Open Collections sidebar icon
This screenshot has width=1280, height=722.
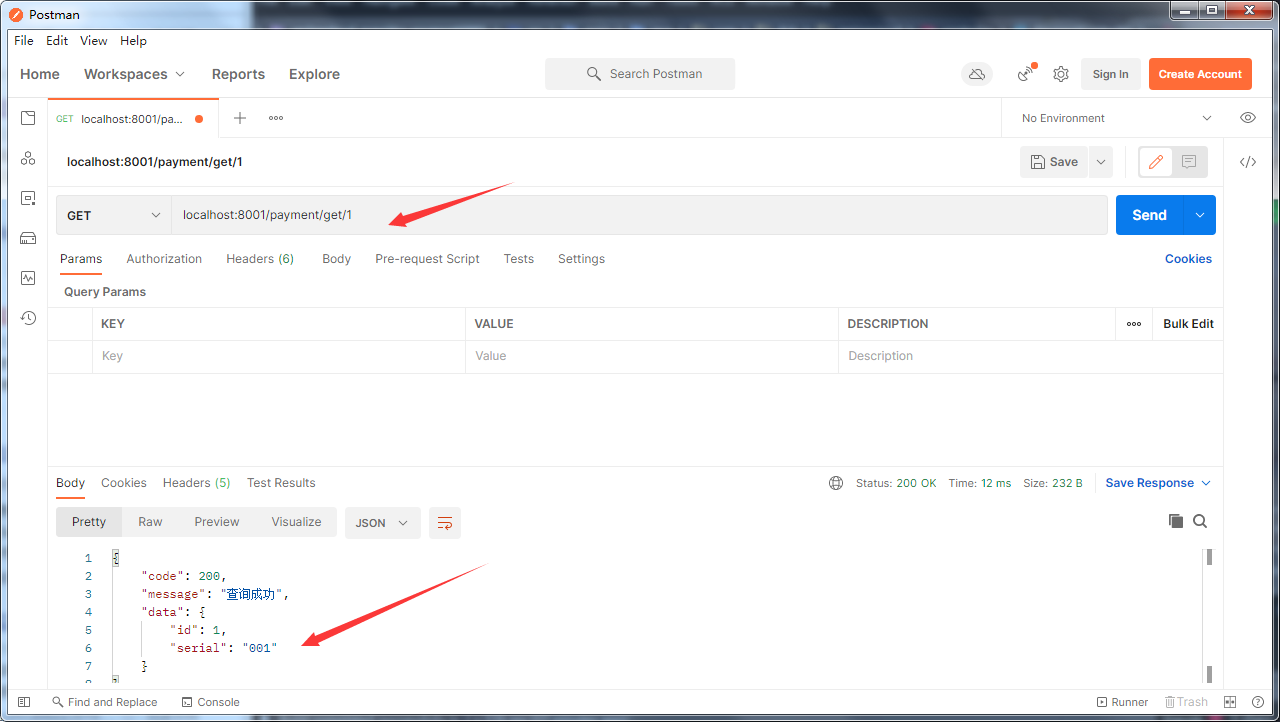coord(28,118)
